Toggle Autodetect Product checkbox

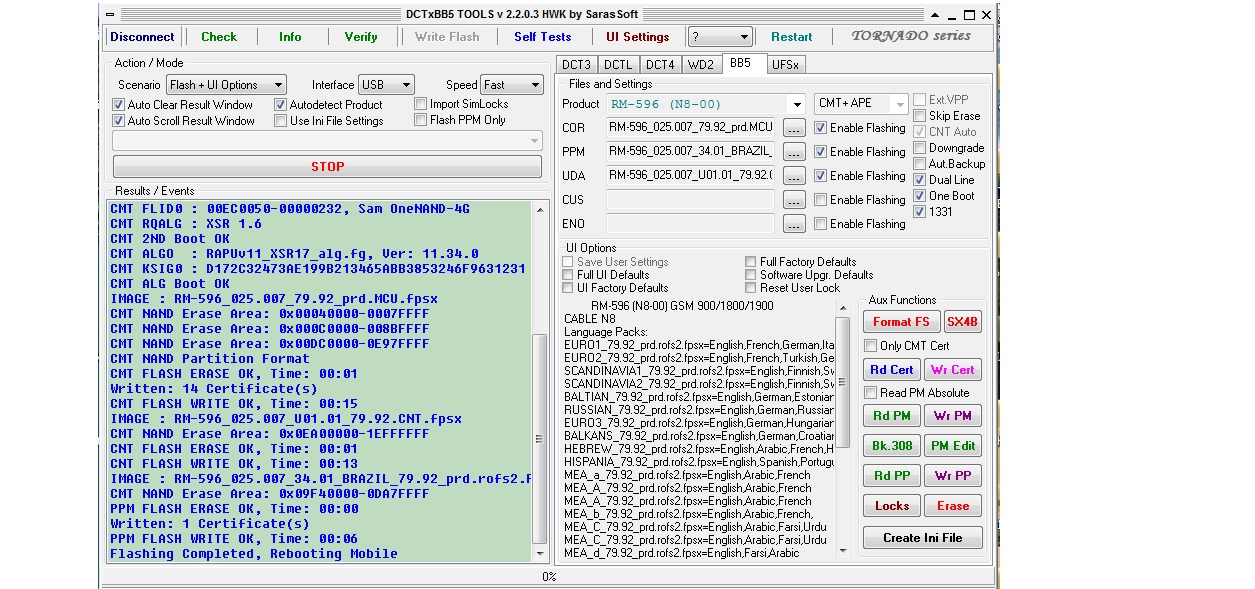click(x=280, y=105)
